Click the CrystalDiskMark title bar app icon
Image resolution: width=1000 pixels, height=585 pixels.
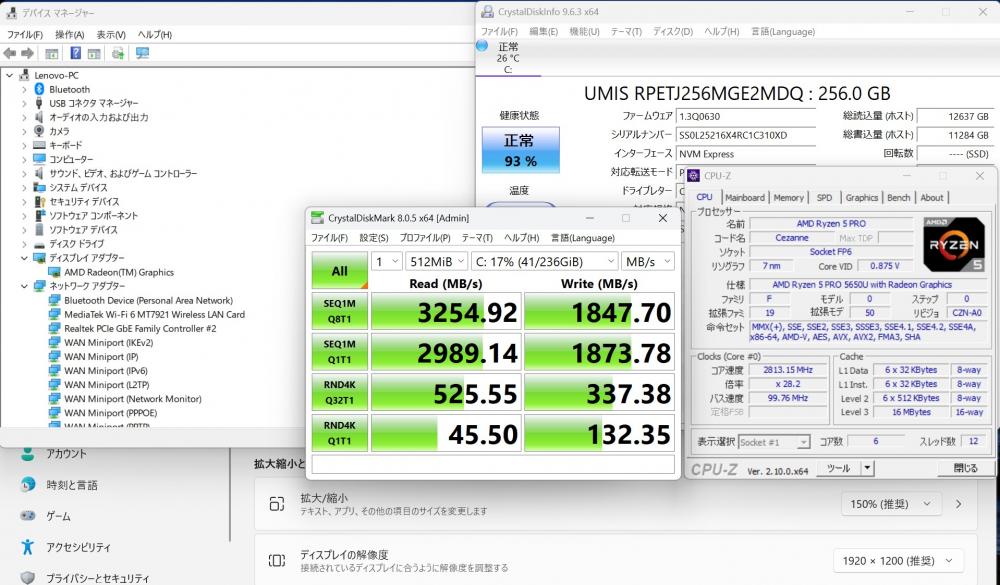pyautogui.click(x=317, y=218)
